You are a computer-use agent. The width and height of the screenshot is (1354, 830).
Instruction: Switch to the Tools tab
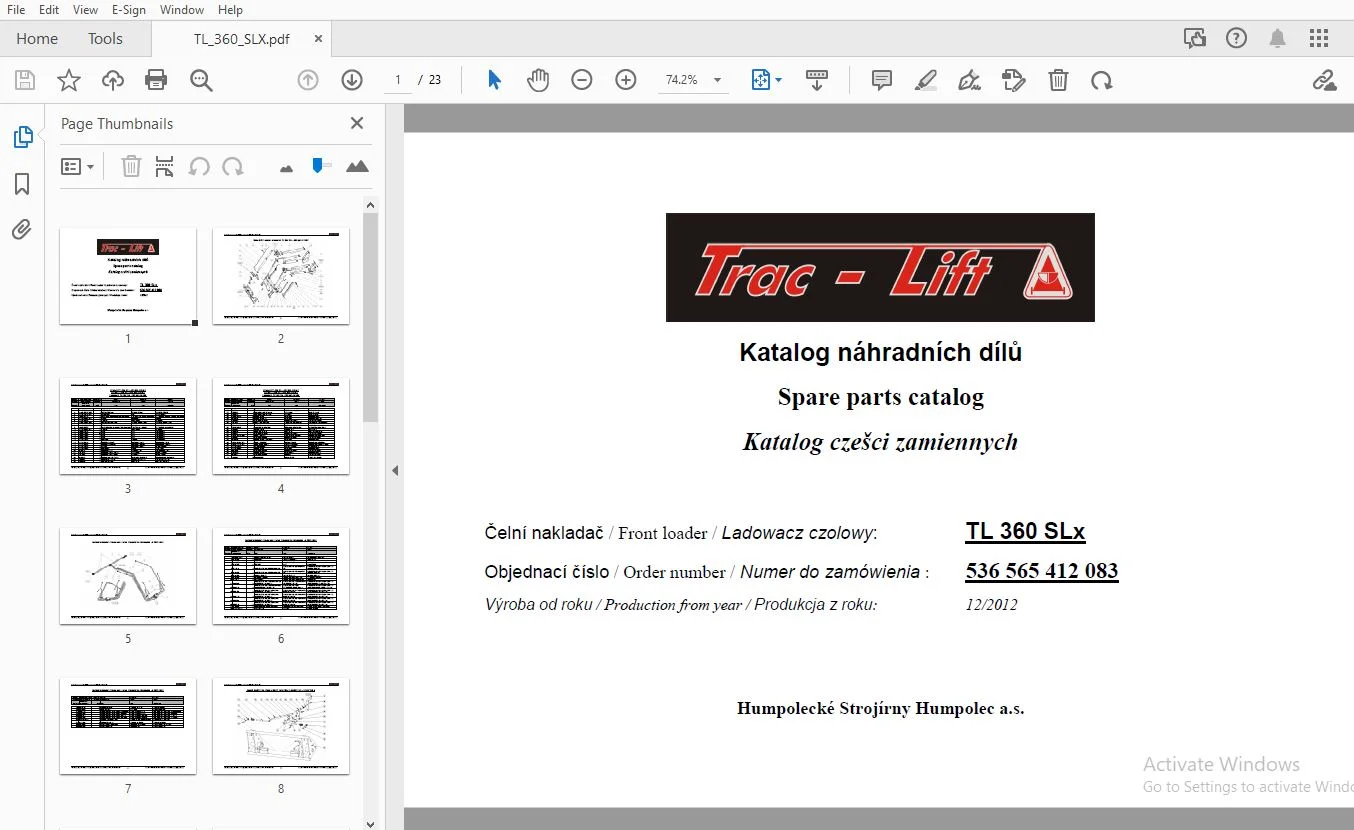click(x=105, y=39)
